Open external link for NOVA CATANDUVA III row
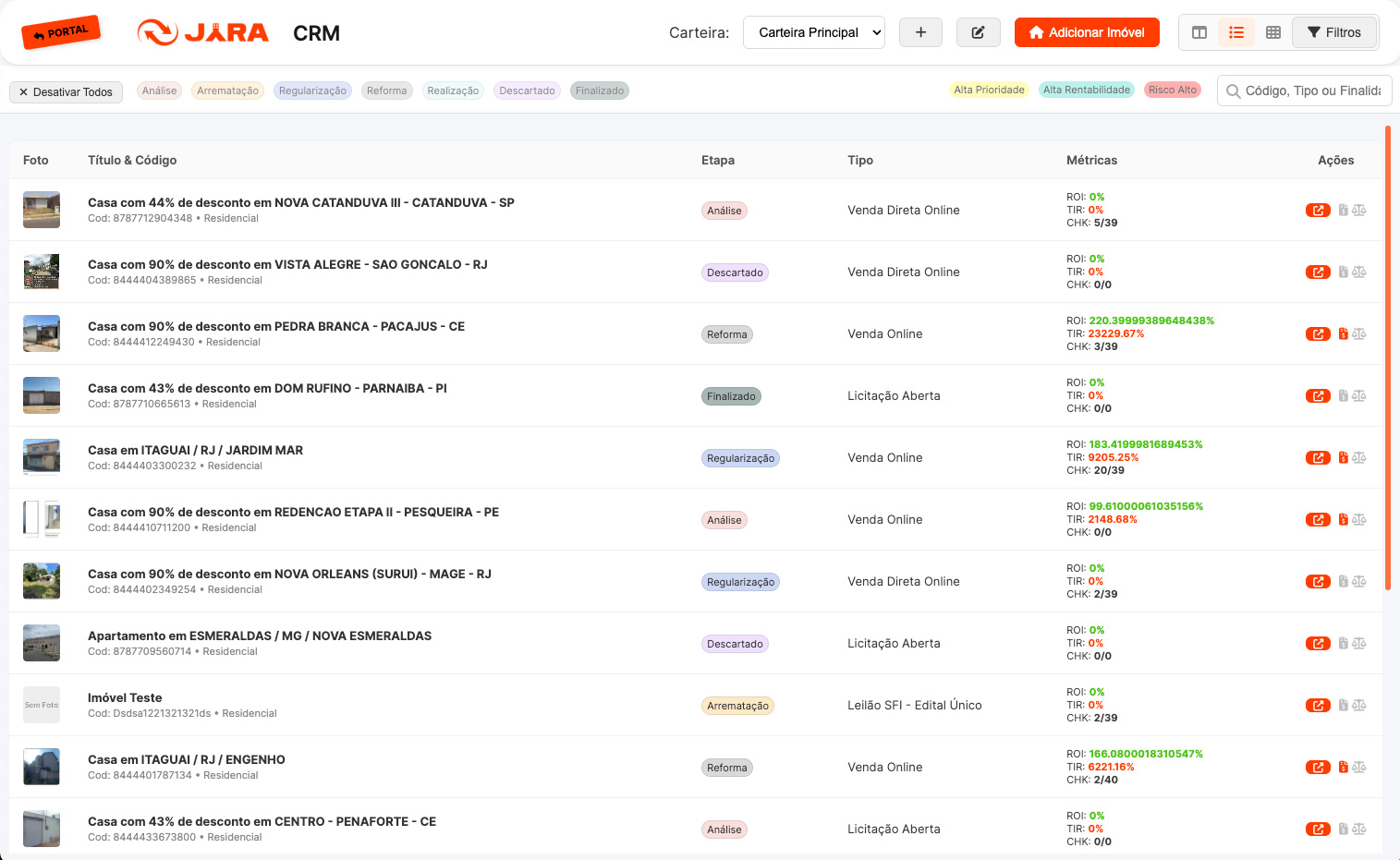 tap(1318, 210)
